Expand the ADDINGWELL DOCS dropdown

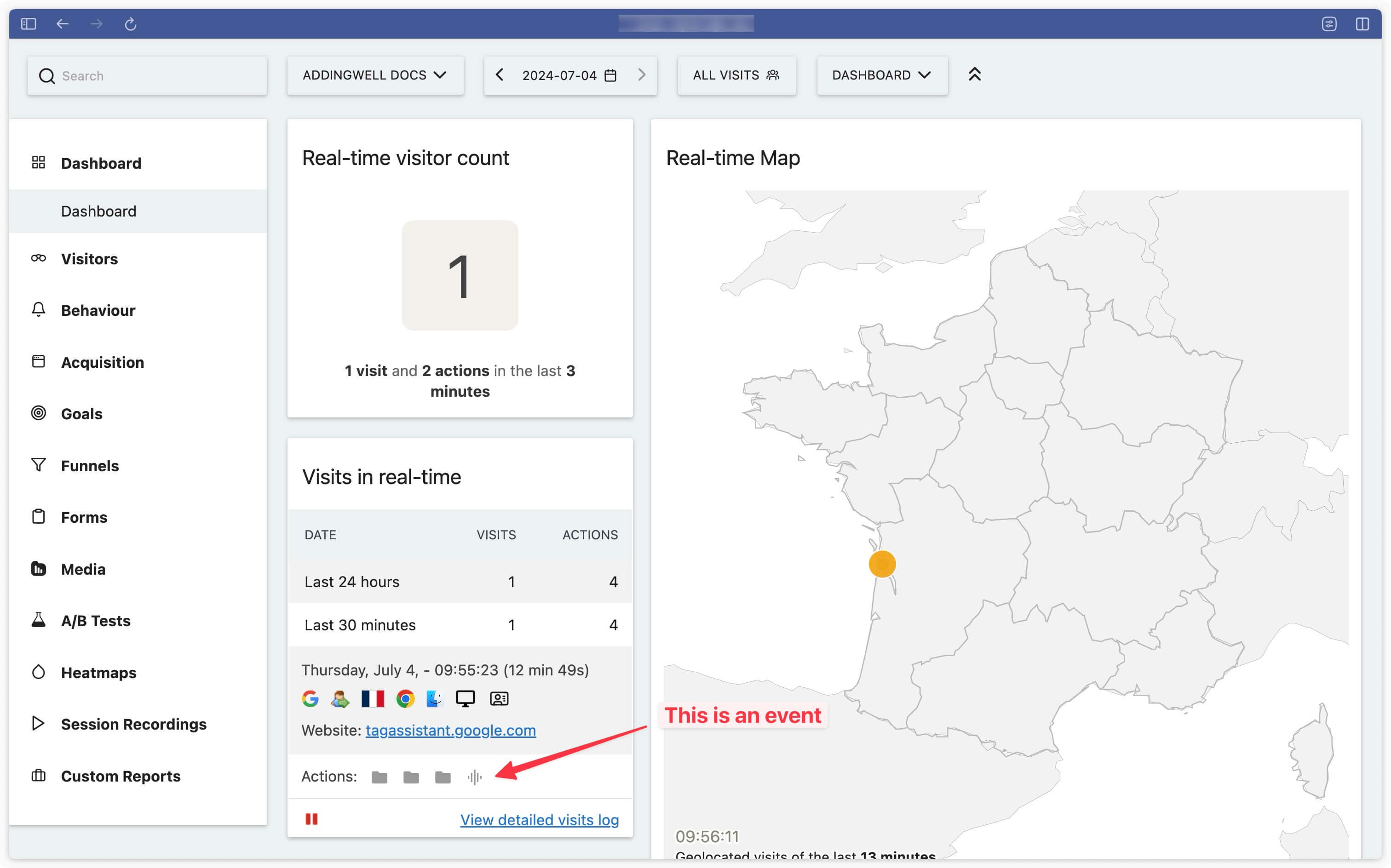tap(375, 75)
